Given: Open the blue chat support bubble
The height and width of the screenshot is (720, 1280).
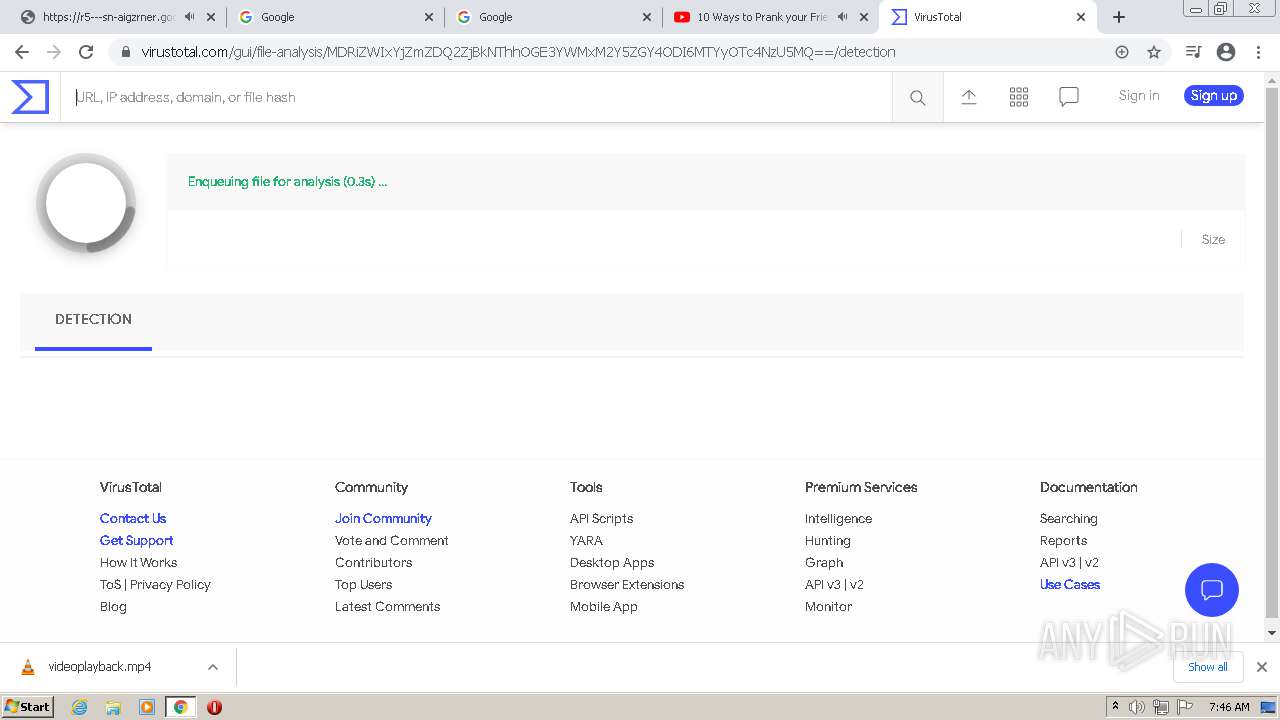Looking at the screenshot, I should 1212,589.
